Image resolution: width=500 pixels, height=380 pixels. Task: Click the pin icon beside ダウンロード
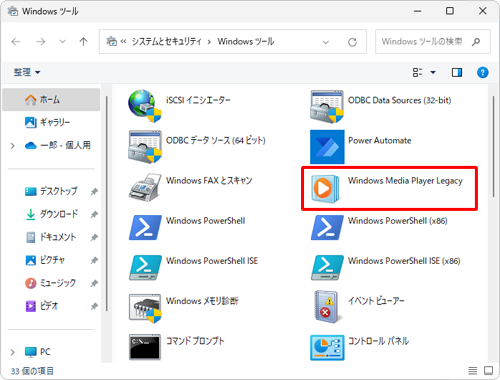click(94, 214)
